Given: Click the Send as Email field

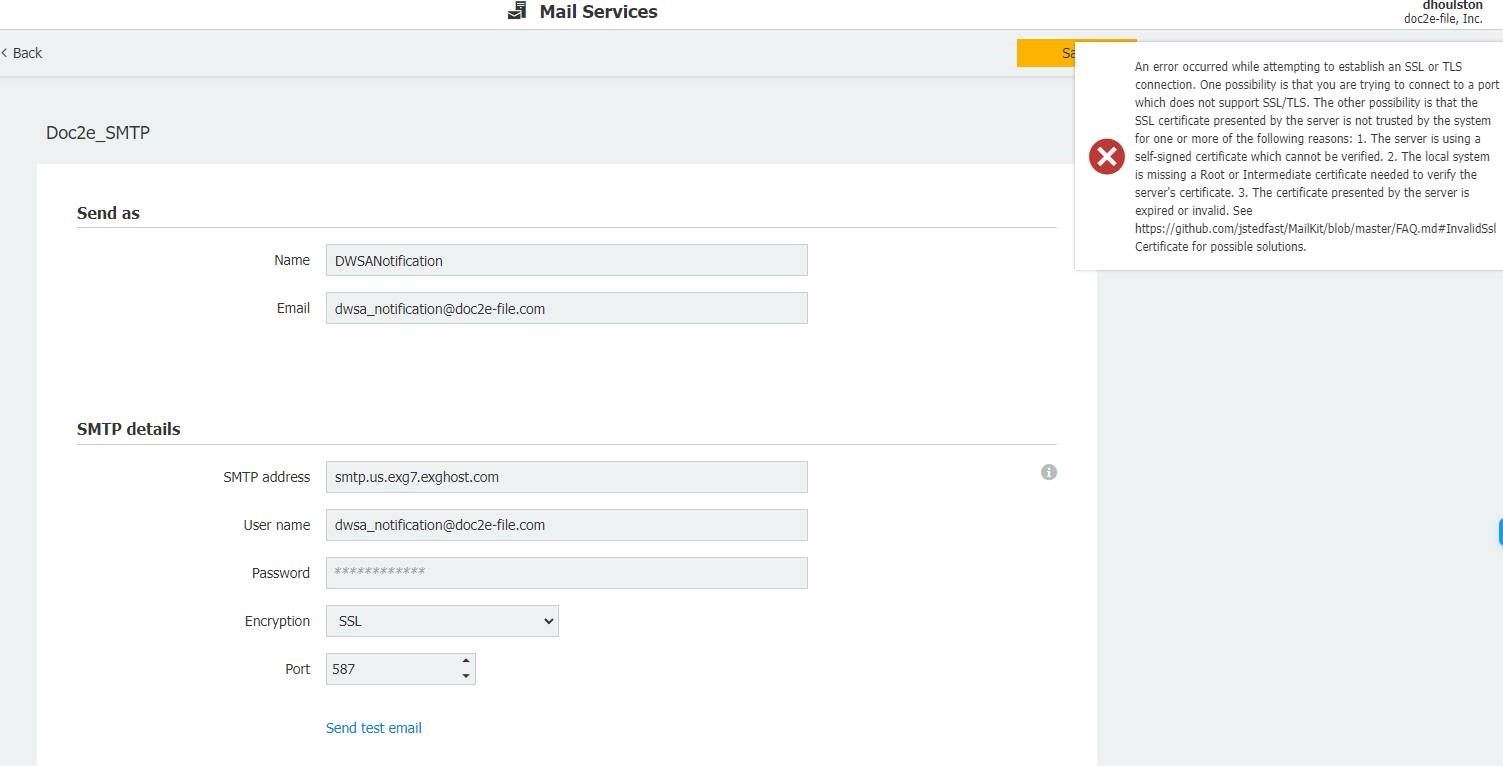Looking at the screenshot, I should pyautogui.click(x=566, y=309).
